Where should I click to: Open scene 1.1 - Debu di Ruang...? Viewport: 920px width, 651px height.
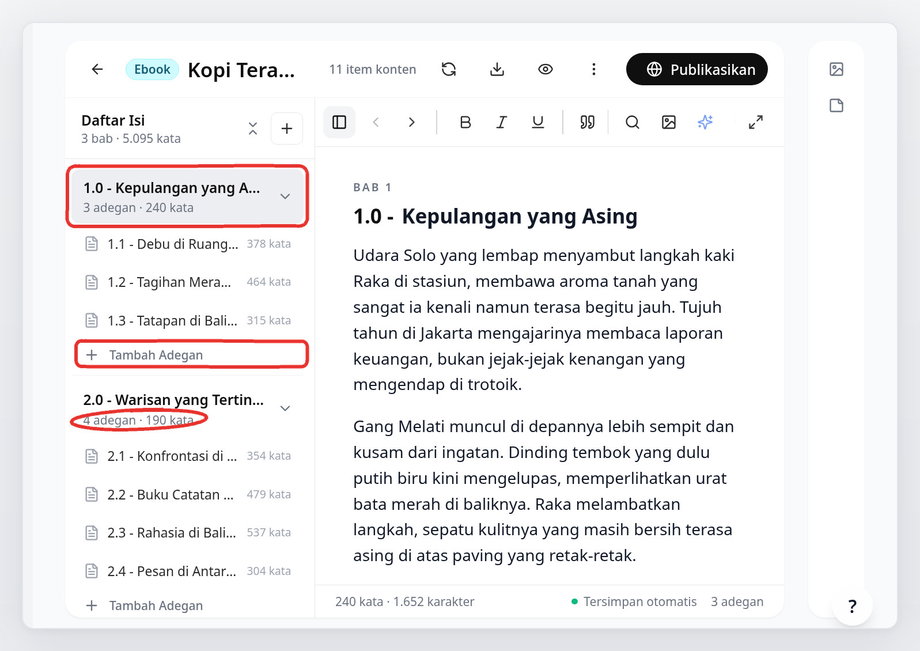[x=187, y=244]
